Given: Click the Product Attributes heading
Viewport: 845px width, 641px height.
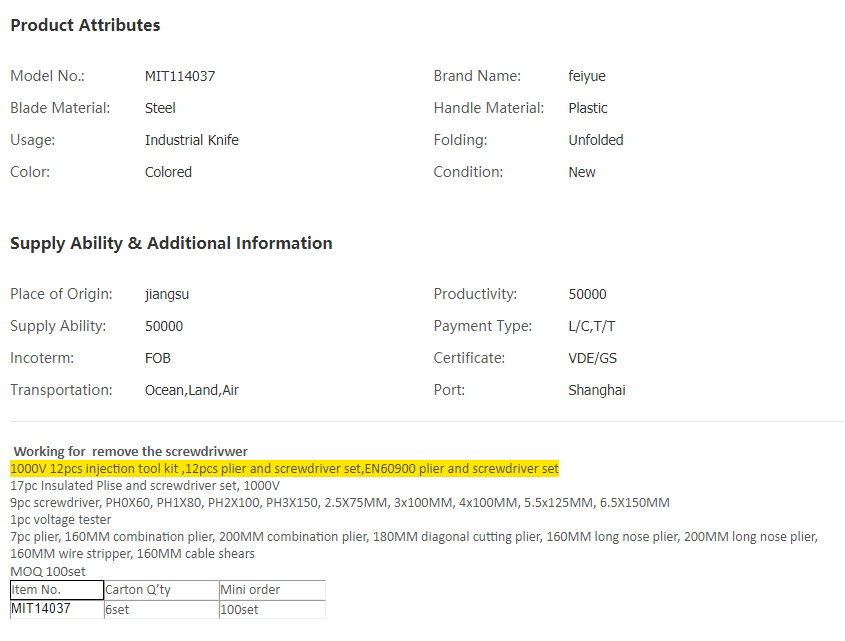Looking at the screenshot, I should (85, 25).
